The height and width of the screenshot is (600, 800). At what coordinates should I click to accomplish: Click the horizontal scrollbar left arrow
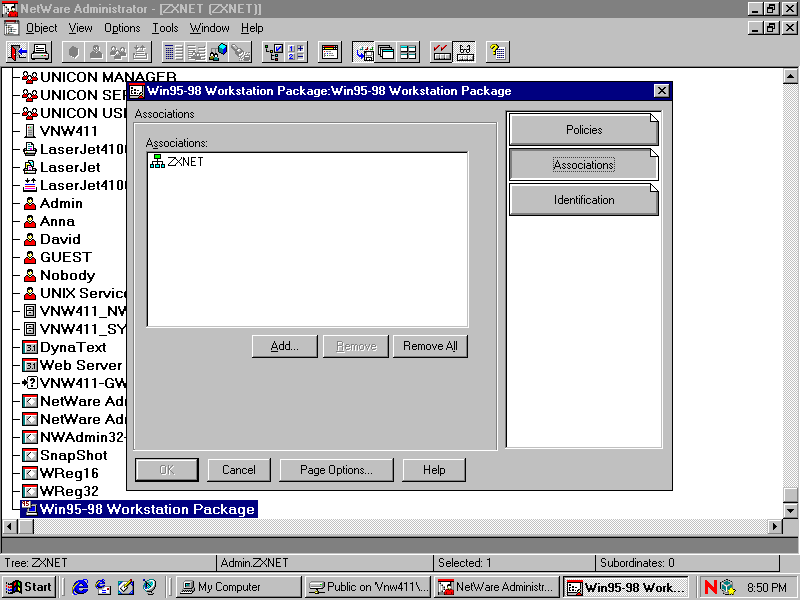point(10,526)
